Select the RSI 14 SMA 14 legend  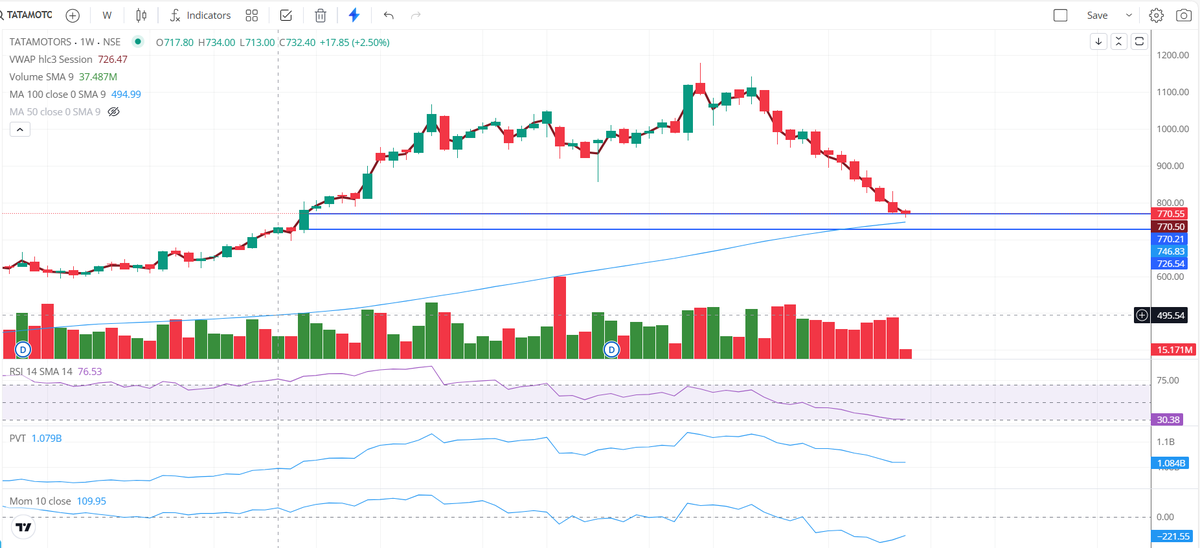click(x=40, y=371)
